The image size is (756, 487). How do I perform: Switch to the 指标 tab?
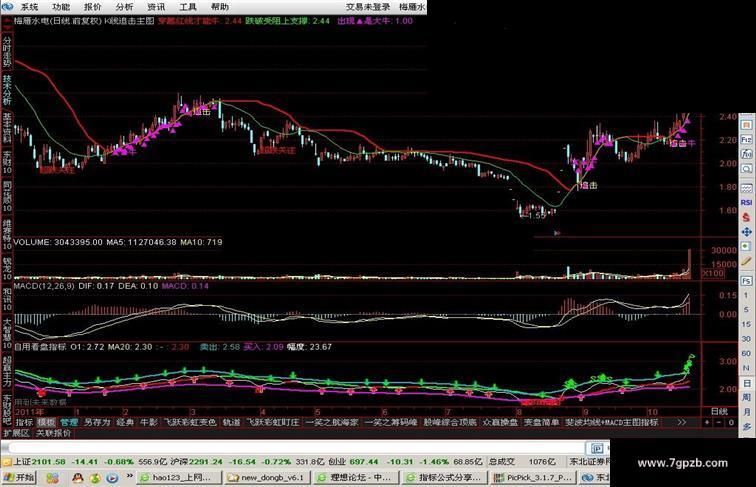pyautogui.click(x=24, y=422)
